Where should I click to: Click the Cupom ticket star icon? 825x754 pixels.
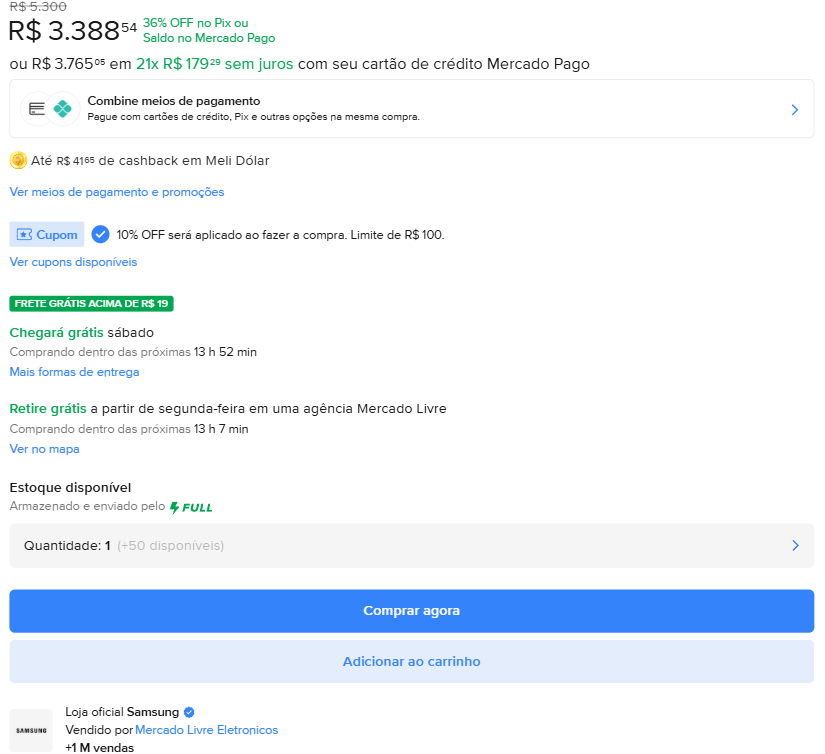[24, 235]
